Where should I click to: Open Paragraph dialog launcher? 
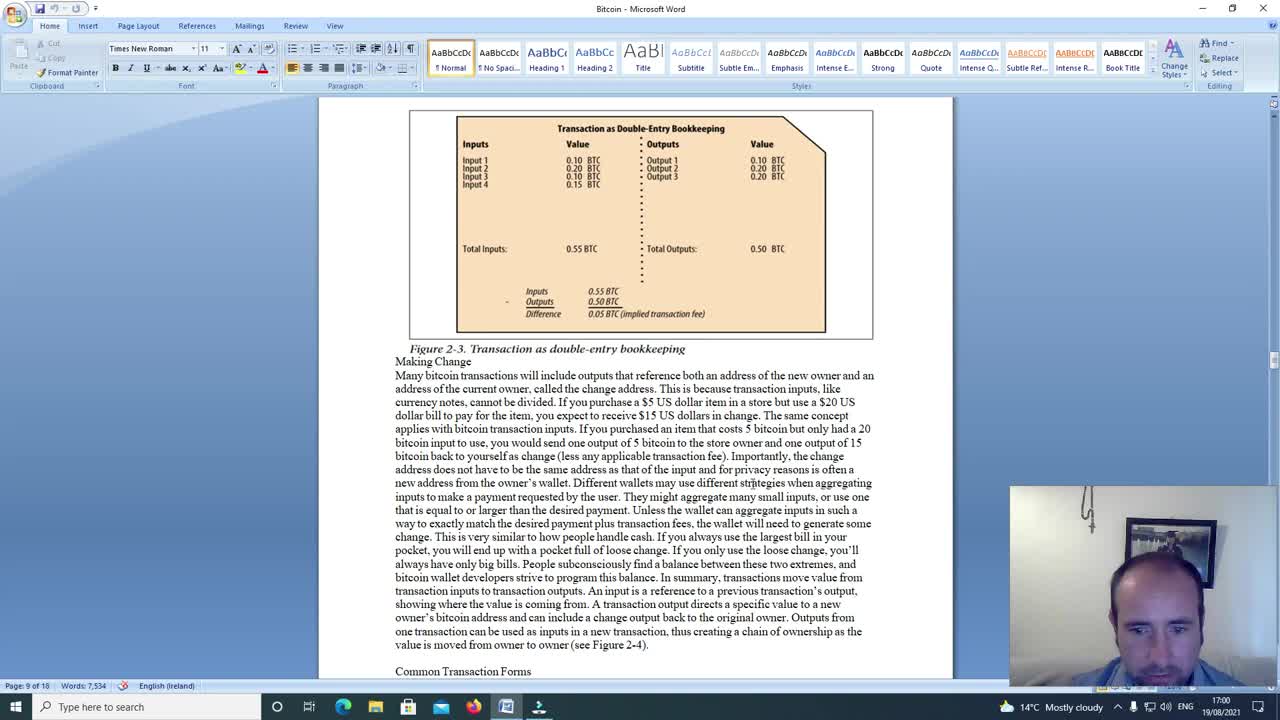pos(415,86)
